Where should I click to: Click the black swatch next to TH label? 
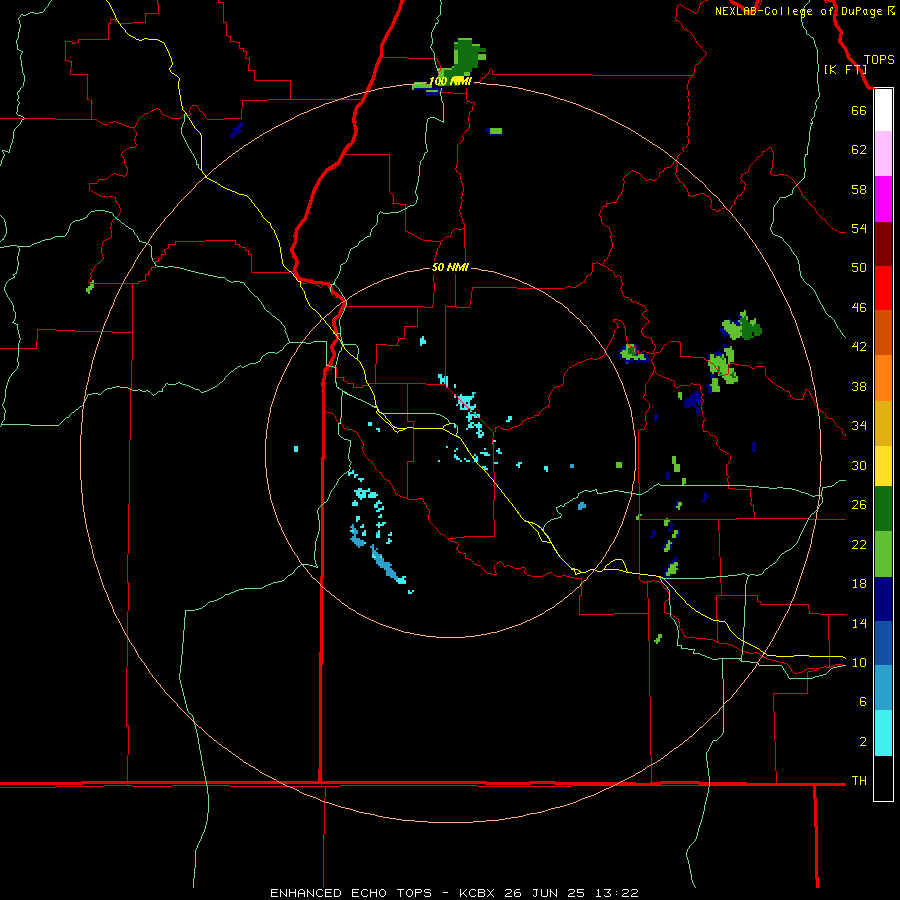(883, 778)
